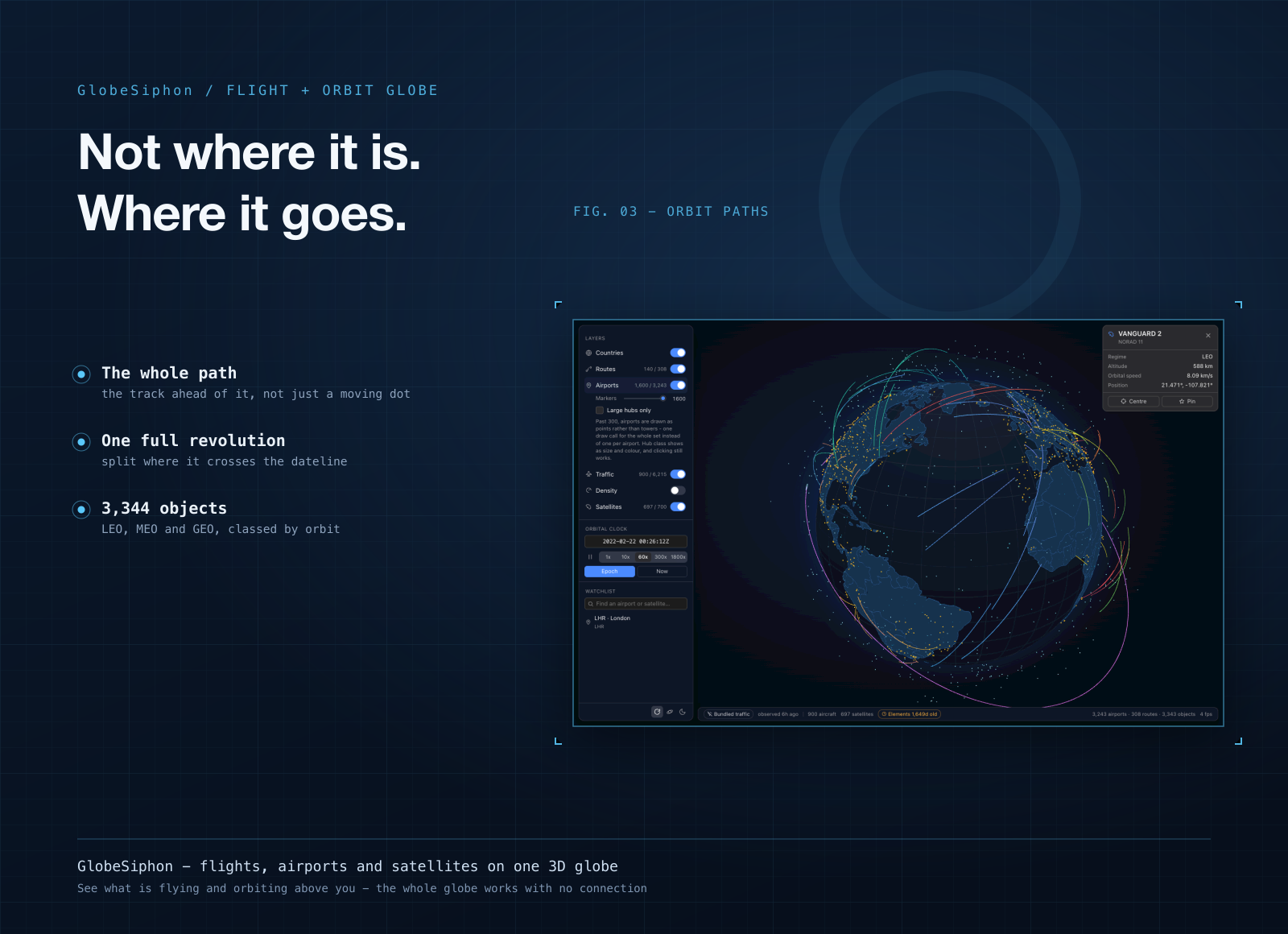Image resolution: width=1288 pixels, height=934 pixels.
Task: Click the search magnifier icon in the Watchlist
Action: click(590, 604)
